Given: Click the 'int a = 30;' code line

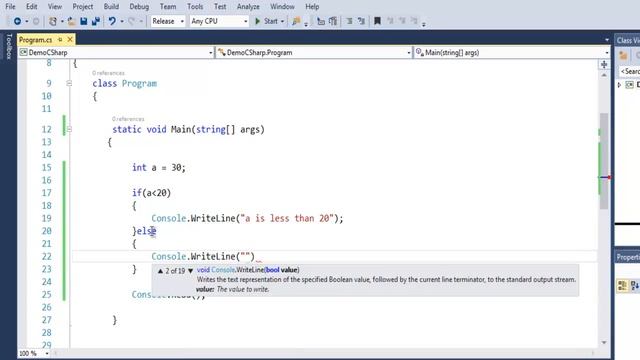Looking at the screenshot, I should pyautogui.click(x=159, y=168).
